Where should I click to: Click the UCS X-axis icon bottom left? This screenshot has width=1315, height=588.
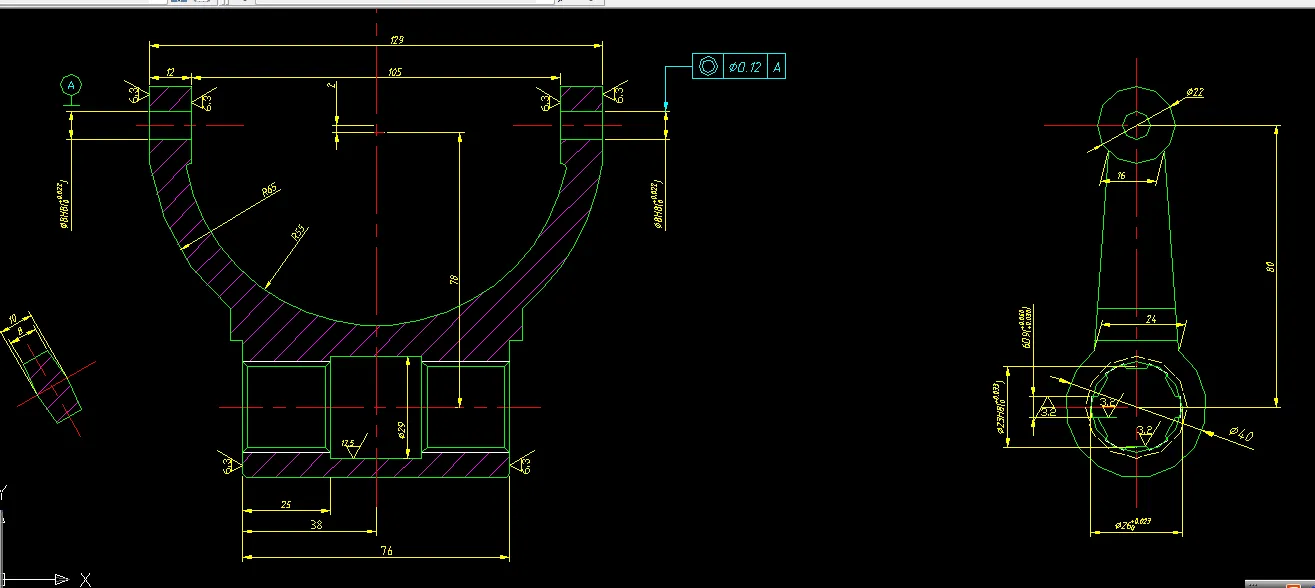[x=60, y=578]
